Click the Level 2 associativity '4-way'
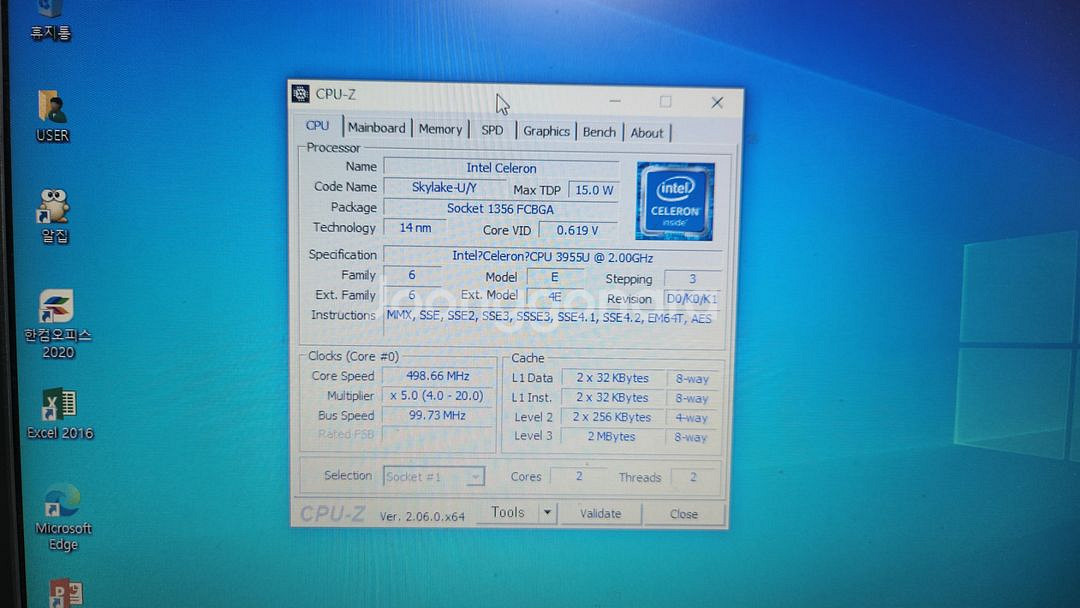1080x608 pixels. click(691, 418)
